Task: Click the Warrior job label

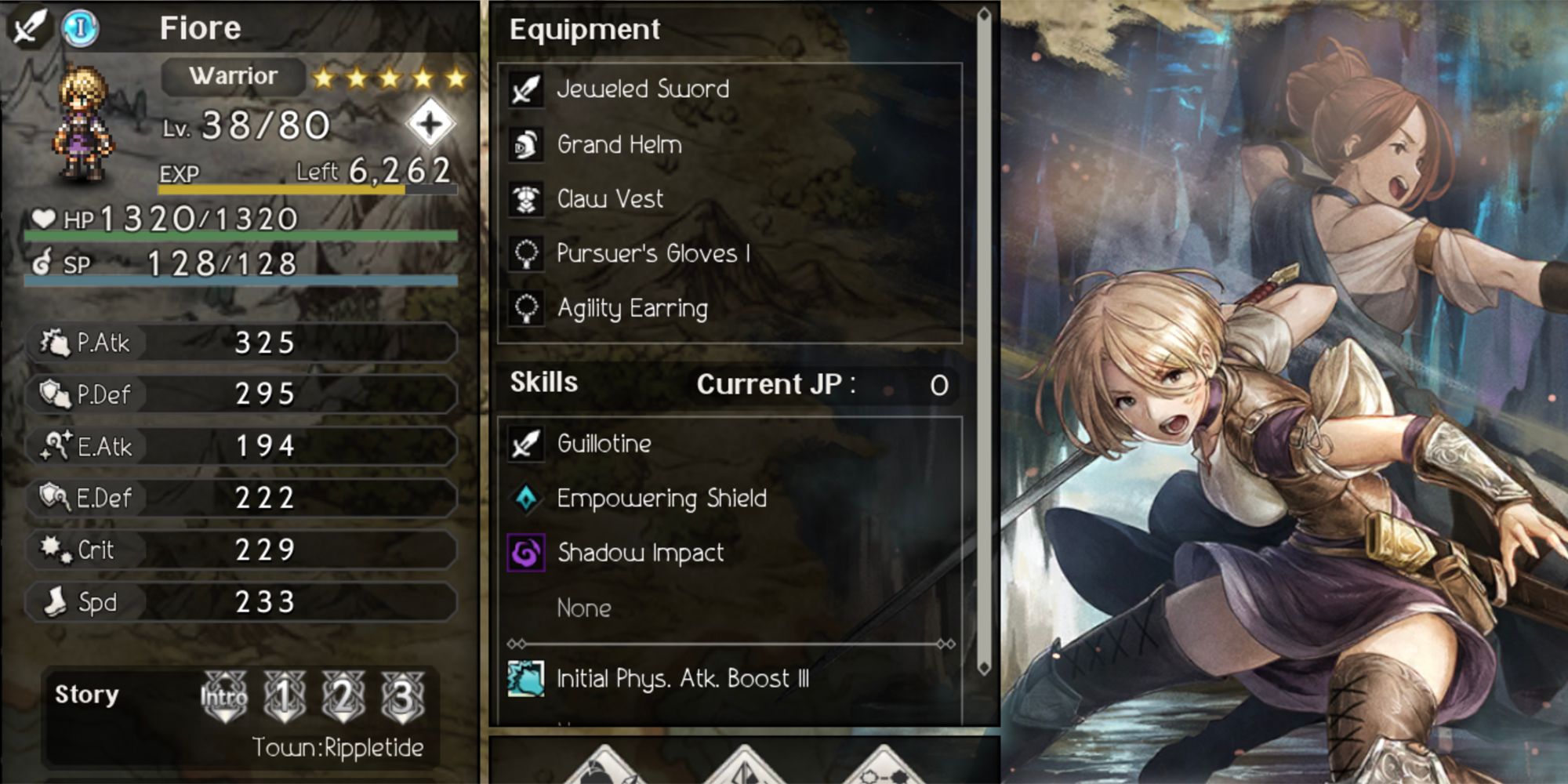Action: [x=234, y=76]
